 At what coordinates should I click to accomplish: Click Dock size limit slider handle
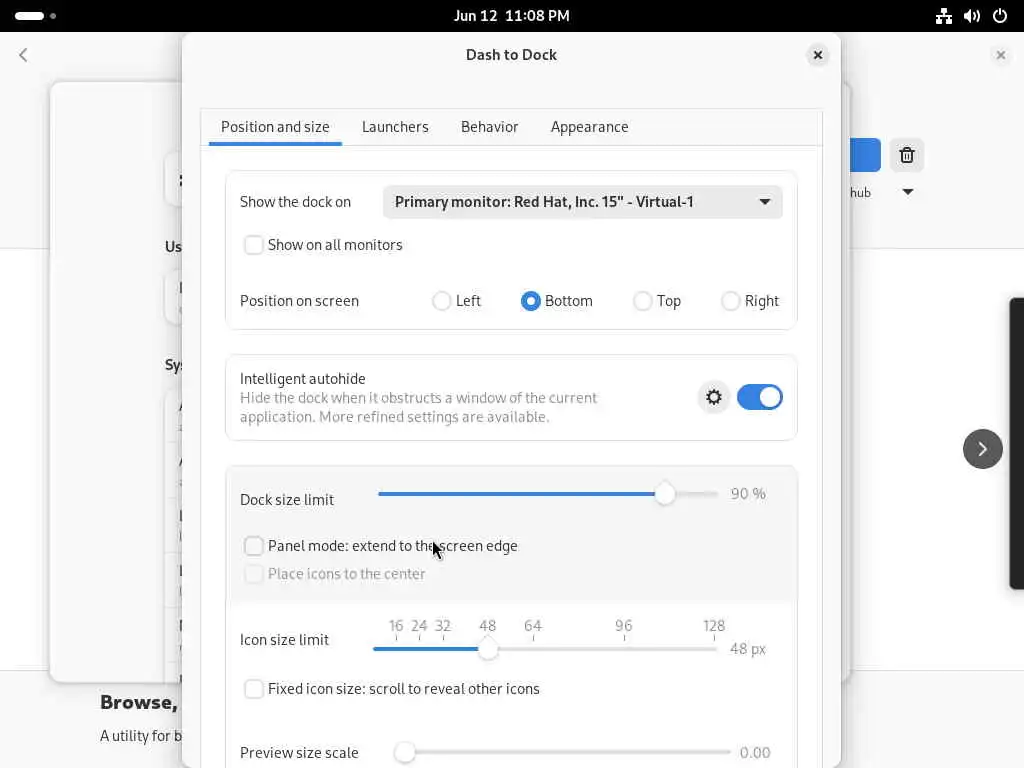[x=664, y=494]
